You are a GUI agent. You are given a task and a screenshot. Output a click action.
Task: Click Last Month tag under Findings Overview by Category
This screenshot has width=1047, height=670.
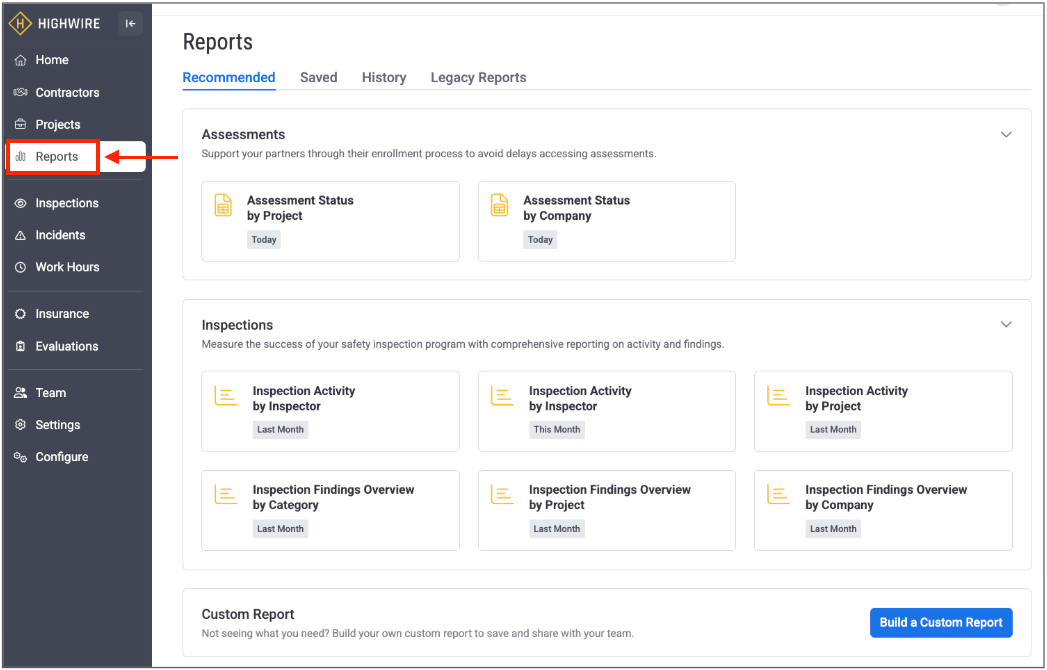tap(280, 528)
